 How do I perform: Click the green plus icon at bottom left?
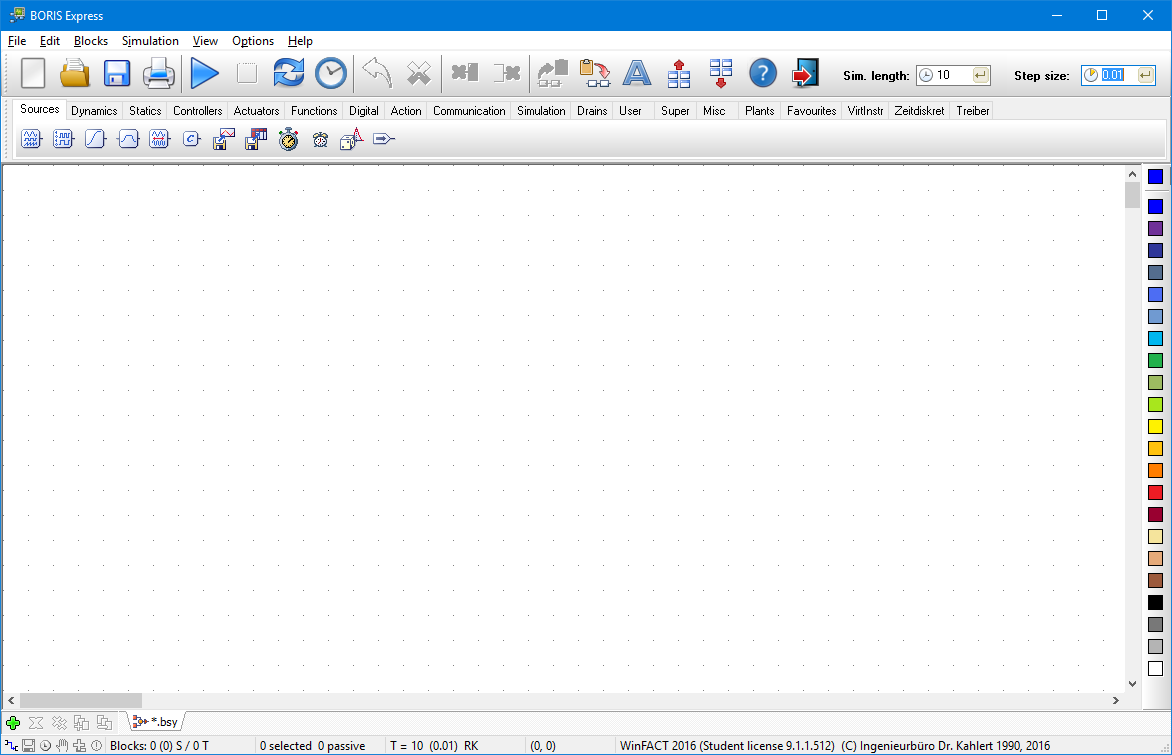click(13, 723)
